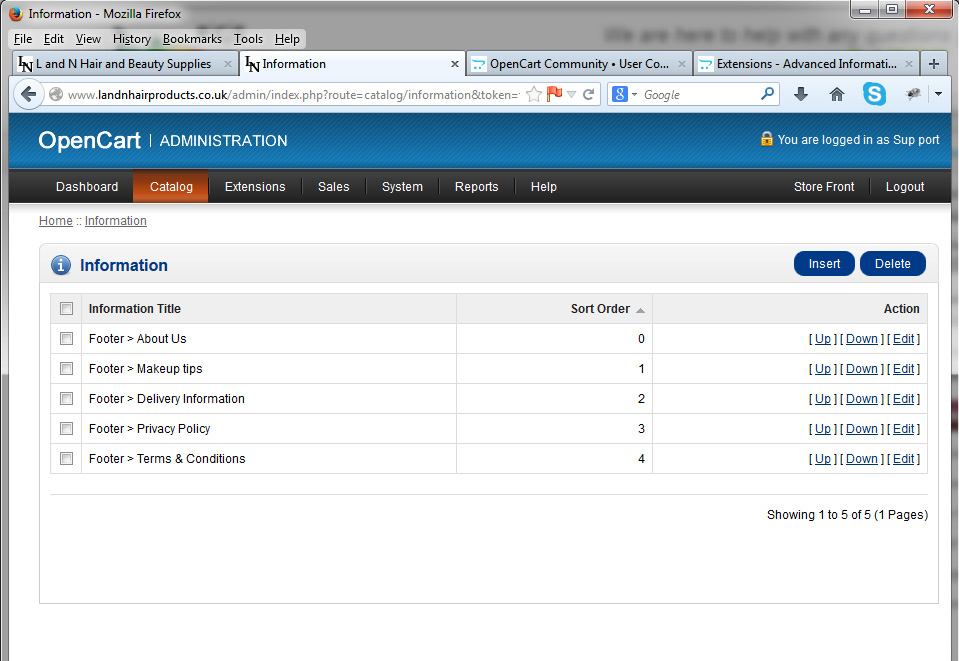Reload the page with the refresh icon
The height and width of the screenshot is (661, 959).
tap(588, 94)
